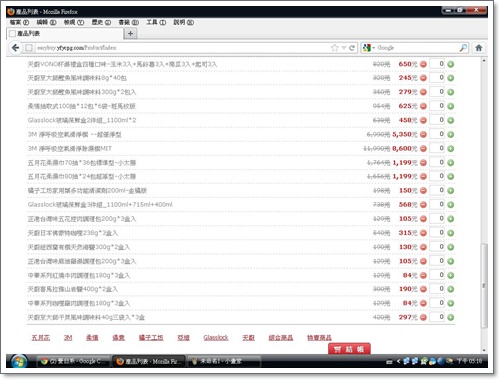Switch to the 小畫家 Paint taskbar window

[x=224, y=361]
